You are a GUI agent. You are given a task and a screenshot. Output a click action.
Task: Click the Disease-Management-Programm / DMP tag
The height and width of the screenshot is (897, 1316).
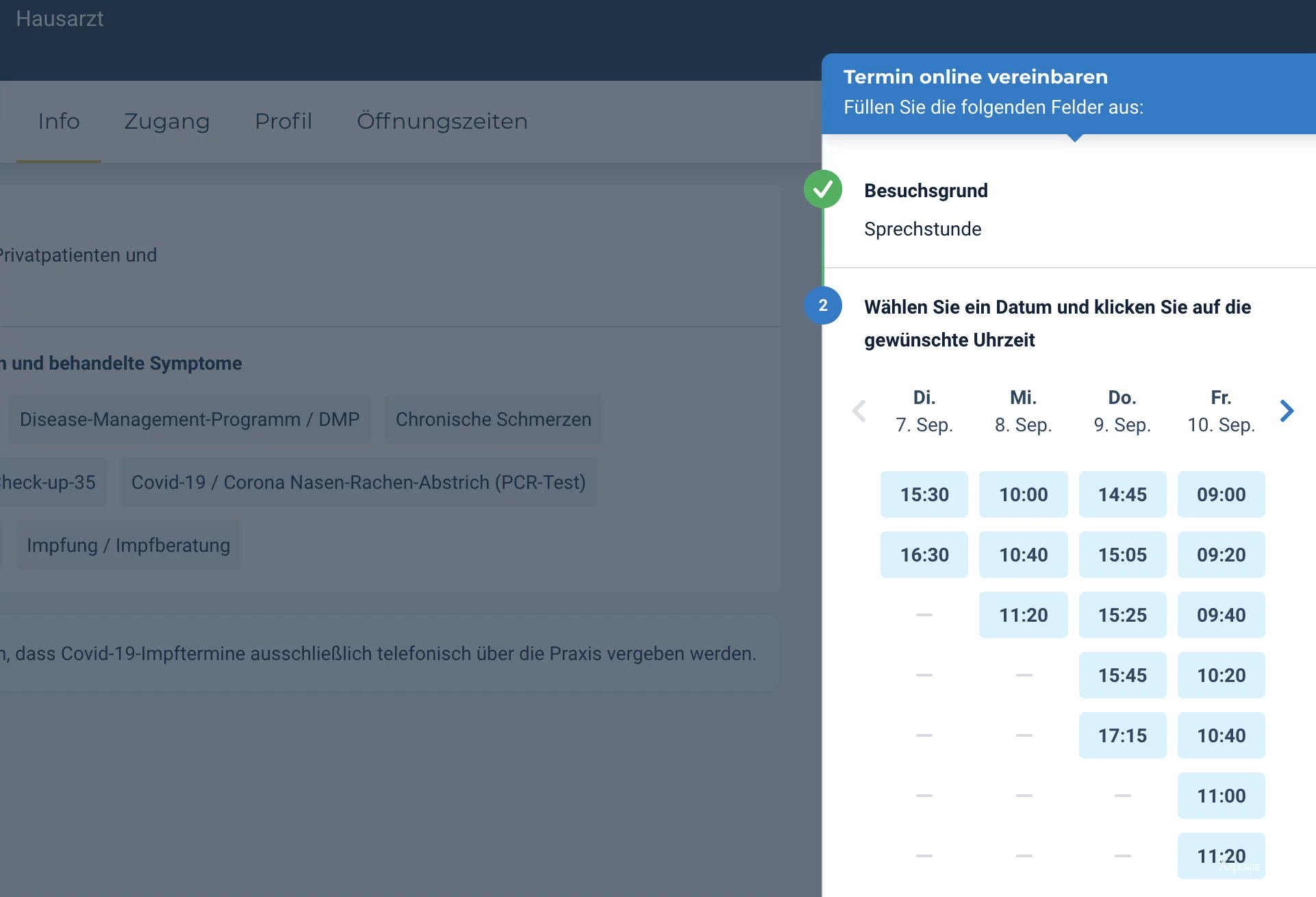[190, 419]
